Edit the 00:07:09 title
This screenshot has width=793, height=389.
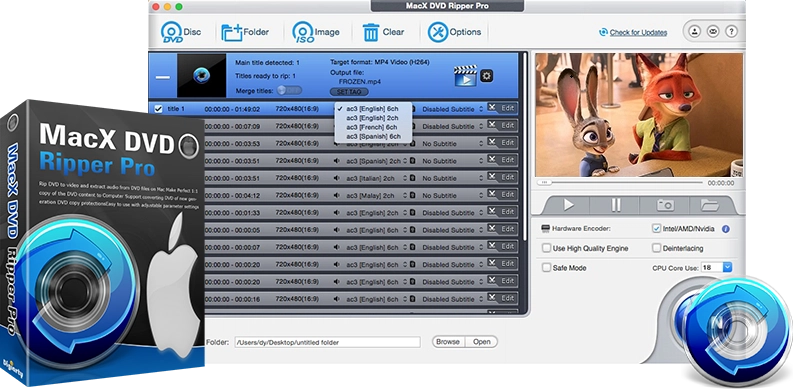[501, 125]
